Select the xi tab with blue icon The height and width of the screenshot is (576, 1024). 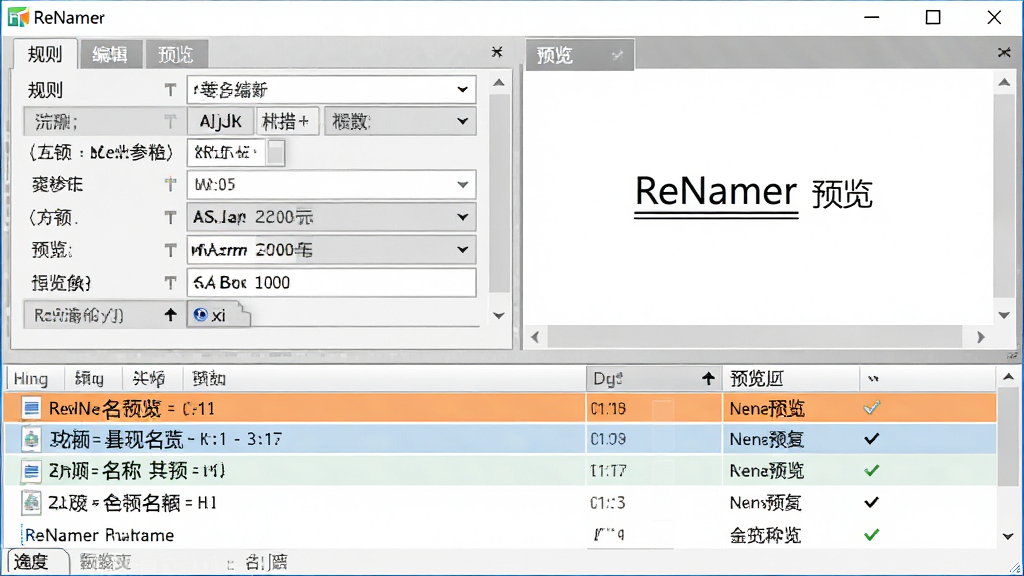click(218, 315)
